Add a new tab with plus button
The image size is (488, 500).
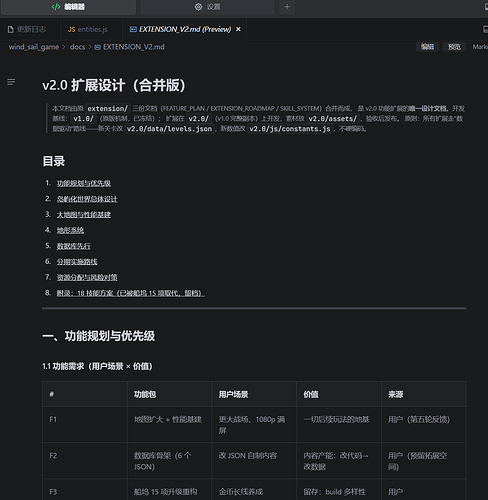(287, 7)
